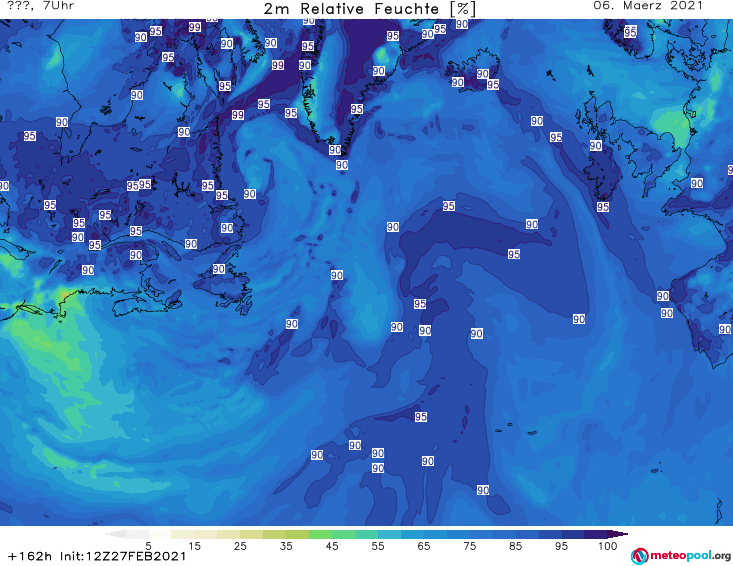Click the legend value 55
733x566 pixels.
(378, 546)
